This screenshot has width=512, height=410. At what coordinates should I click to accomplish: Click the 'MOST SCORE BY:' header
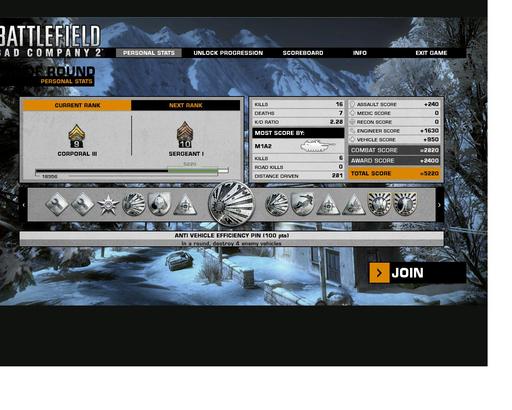(298, 133)
